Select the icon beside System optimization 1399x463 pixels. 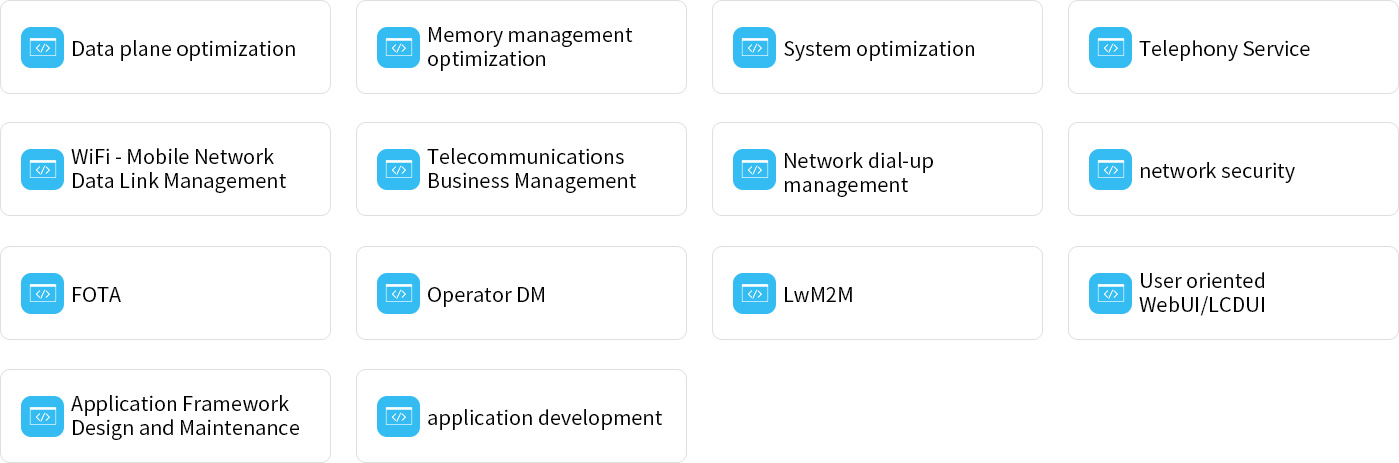[x=754, y=47]
